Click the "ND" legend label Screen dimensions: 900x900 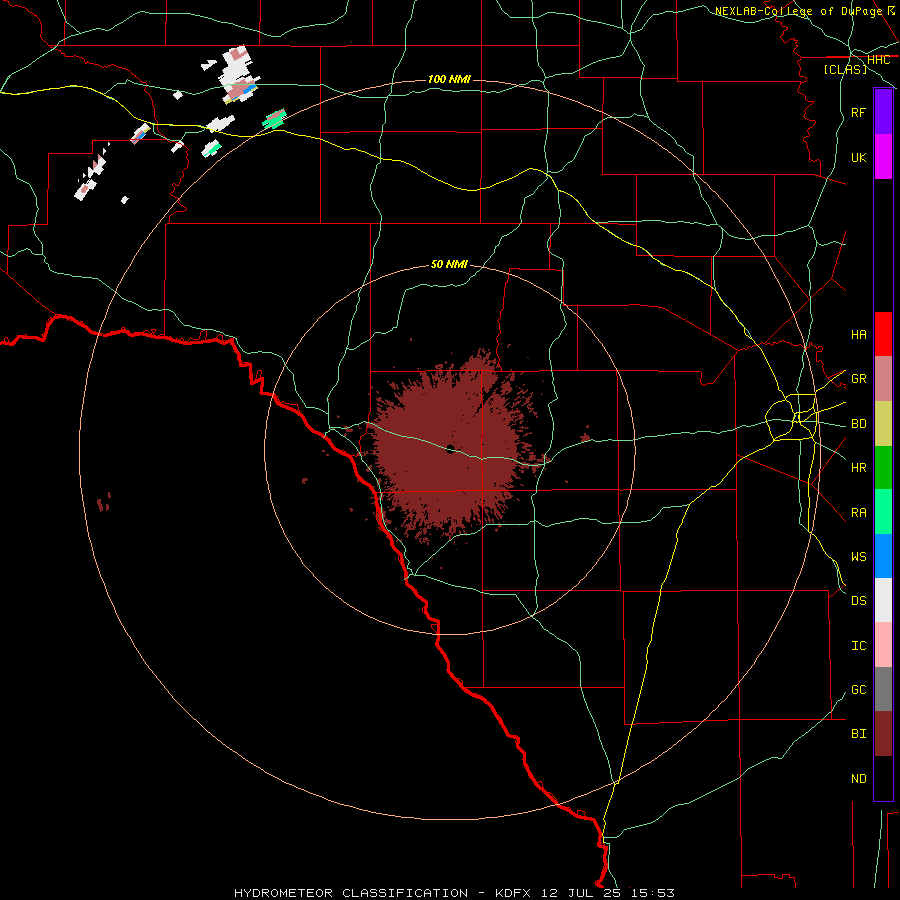(x=858, y=778)
